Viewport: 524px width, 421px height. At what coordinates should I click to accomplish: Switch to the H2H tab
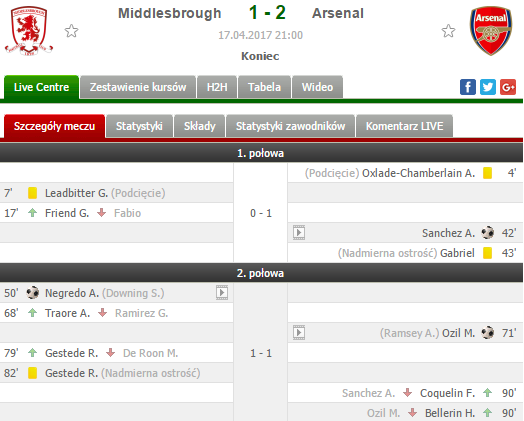pos(217,87)
